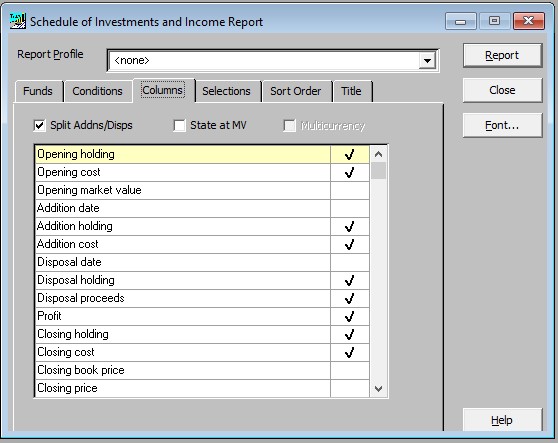558x443 pixels.
Task: Click the Report button
Action: tap(502, 55)
